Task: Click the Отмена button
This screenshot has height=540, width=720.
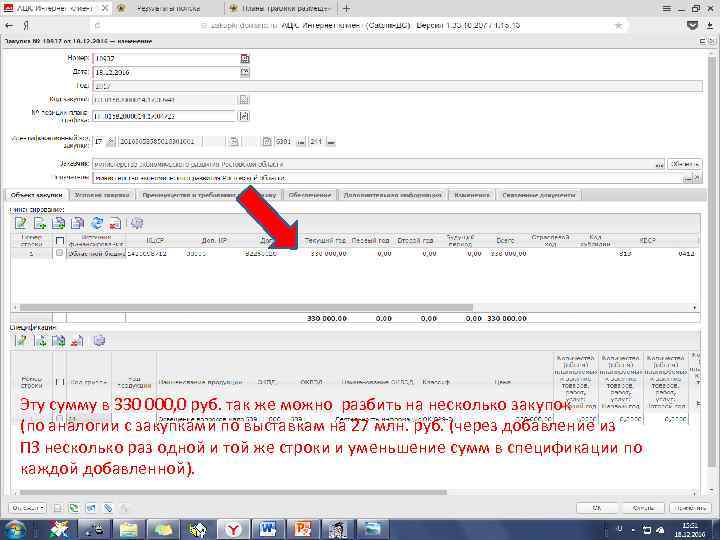Action: (643, 508)
